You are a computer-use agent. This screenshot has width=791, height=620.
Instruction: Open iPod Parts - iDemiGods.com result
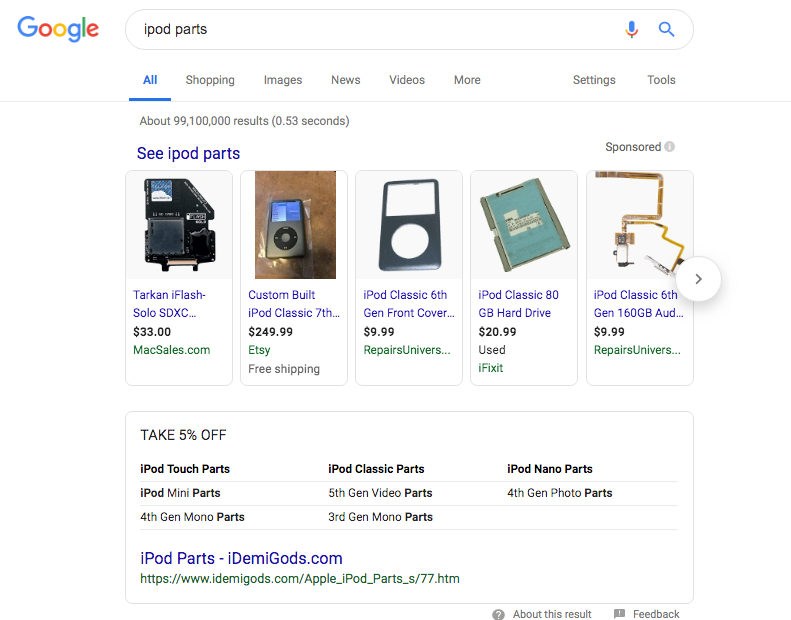(241, 558)
